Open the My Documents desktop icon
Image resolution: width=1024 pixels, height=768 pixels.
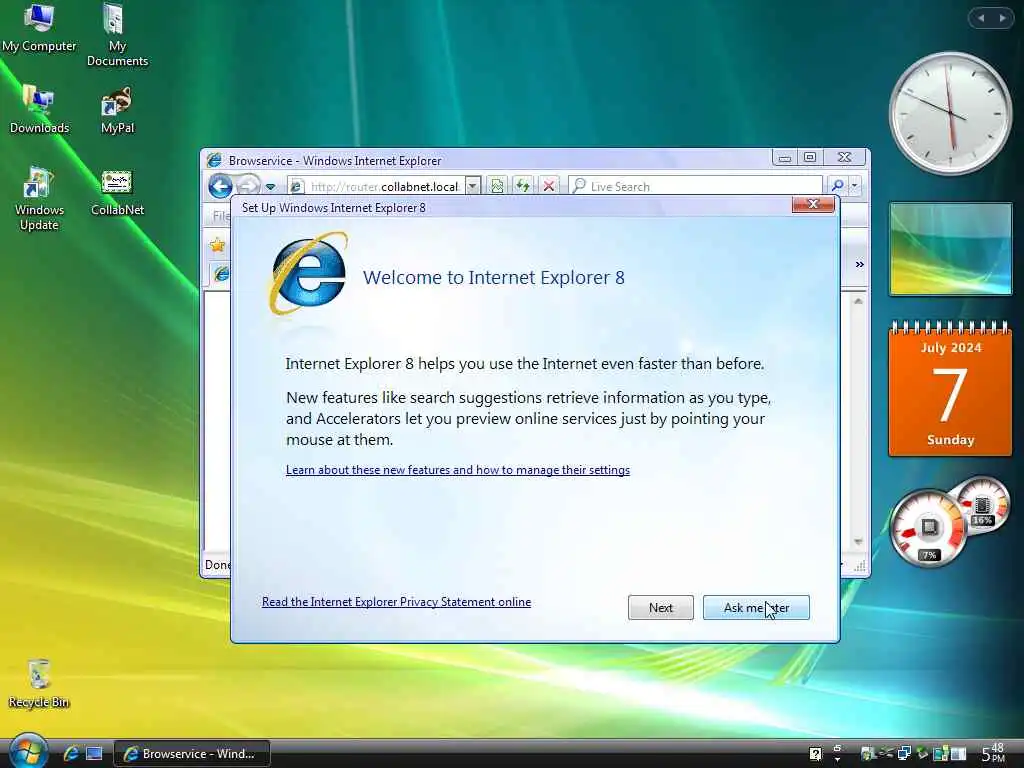click(117, 34)
